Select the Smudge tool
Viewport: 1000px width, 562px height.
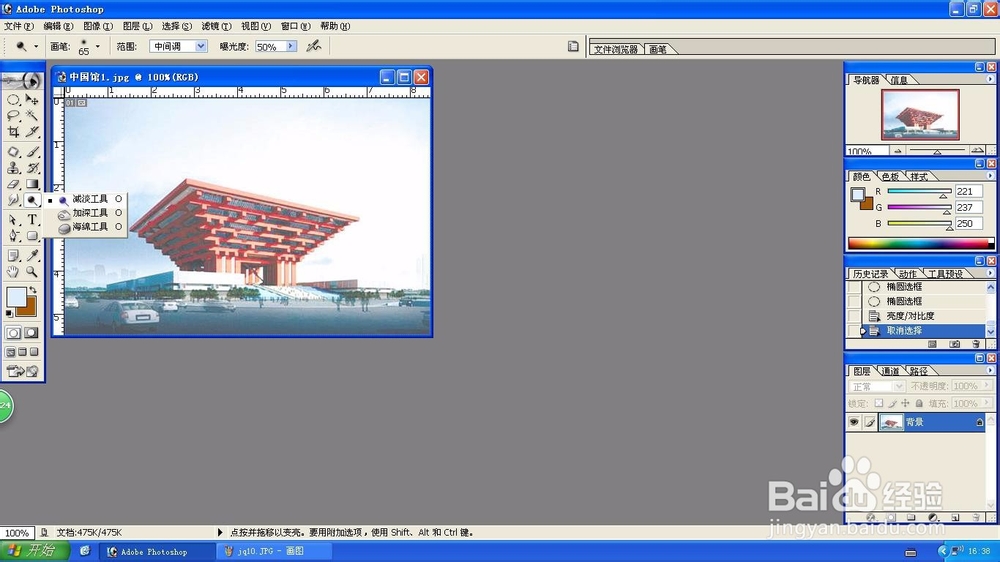tap(13, 200)
